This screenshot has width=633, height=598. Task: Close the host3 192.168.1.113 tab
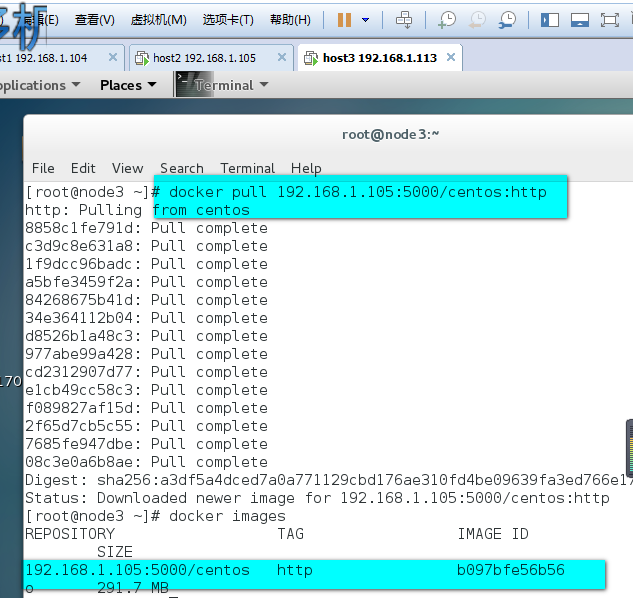(x=451, y=57)
